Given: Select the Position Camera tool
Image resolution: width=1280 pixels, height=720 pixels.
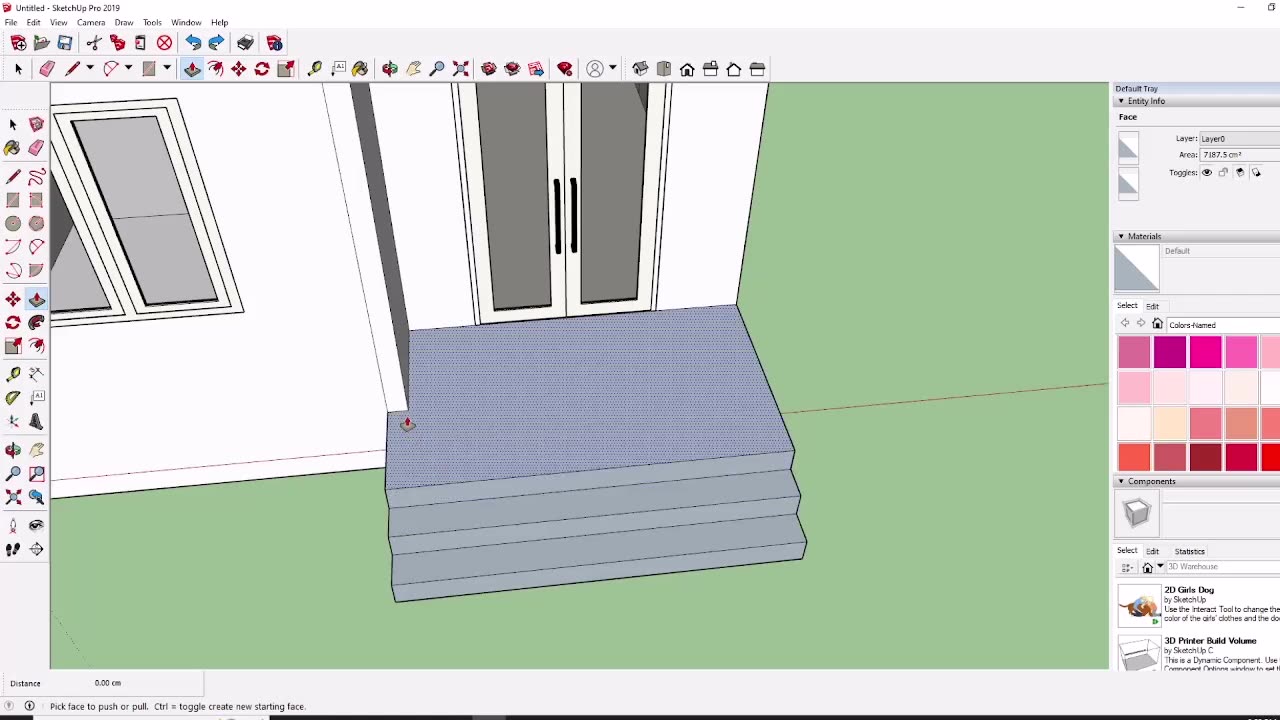Looking at the screenshot, I should 13,525.
